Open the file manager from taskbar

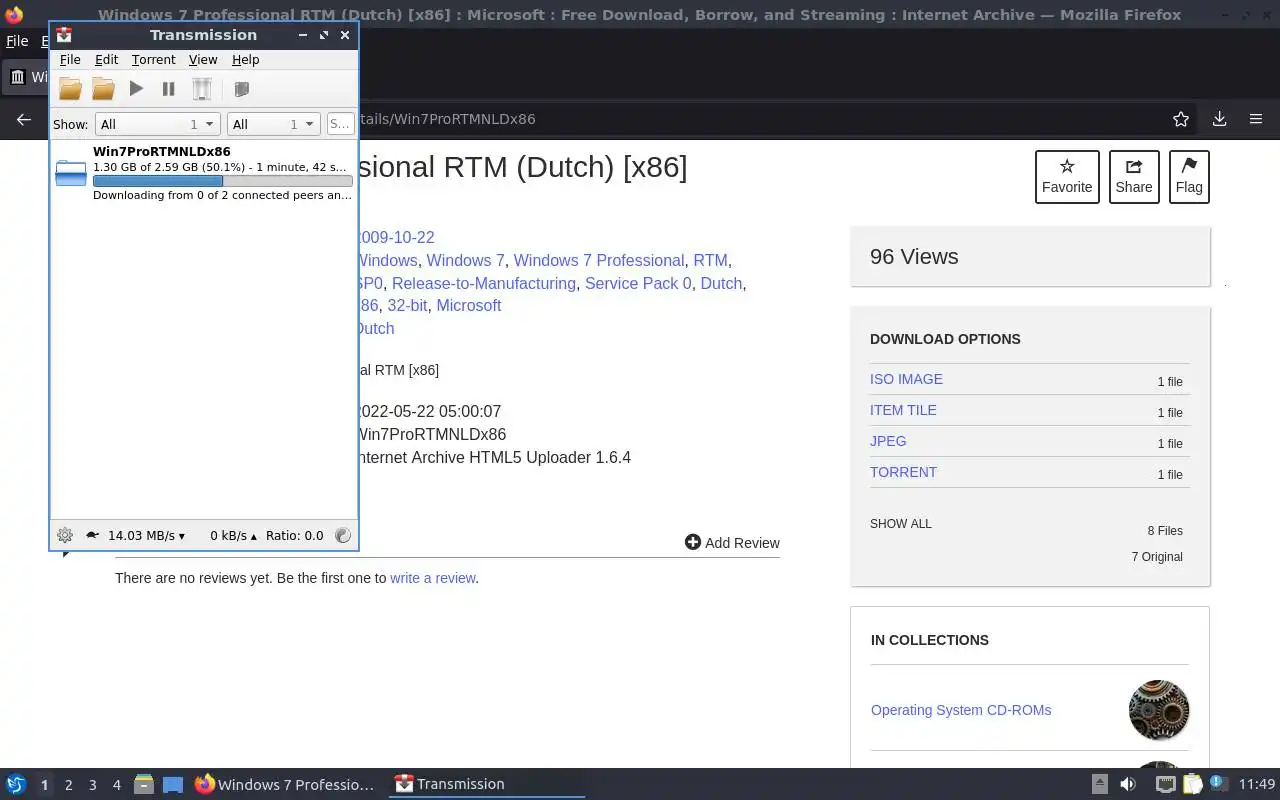143,785
